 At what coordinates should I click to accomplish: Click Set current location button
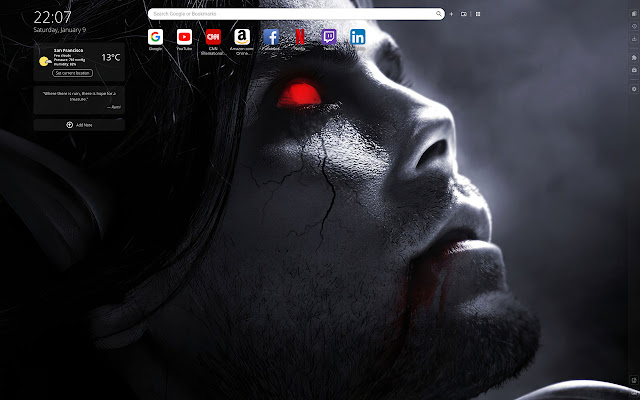pos(72,73)
